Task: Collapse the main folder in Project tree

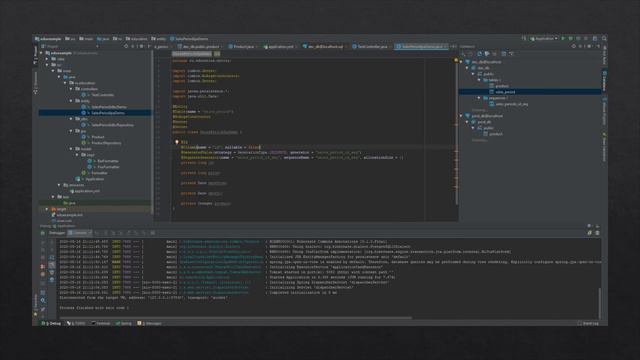Action: [x=53, y=71]
